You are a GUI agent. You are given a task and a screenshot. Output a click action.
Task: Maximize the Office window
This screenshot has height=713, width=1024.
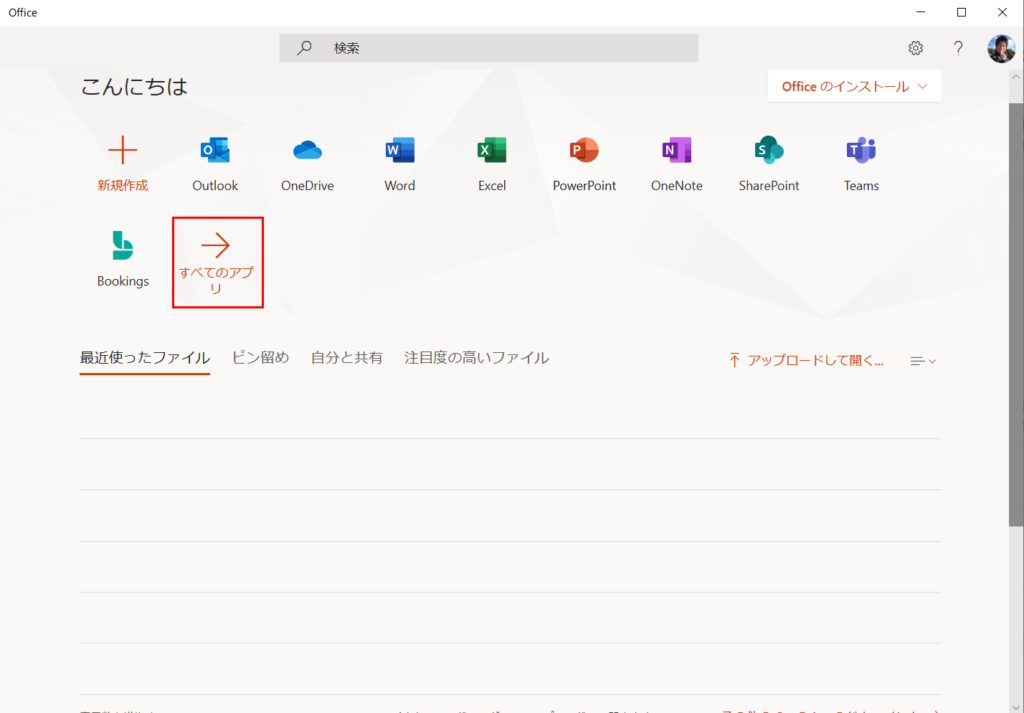tap(961, 12)
